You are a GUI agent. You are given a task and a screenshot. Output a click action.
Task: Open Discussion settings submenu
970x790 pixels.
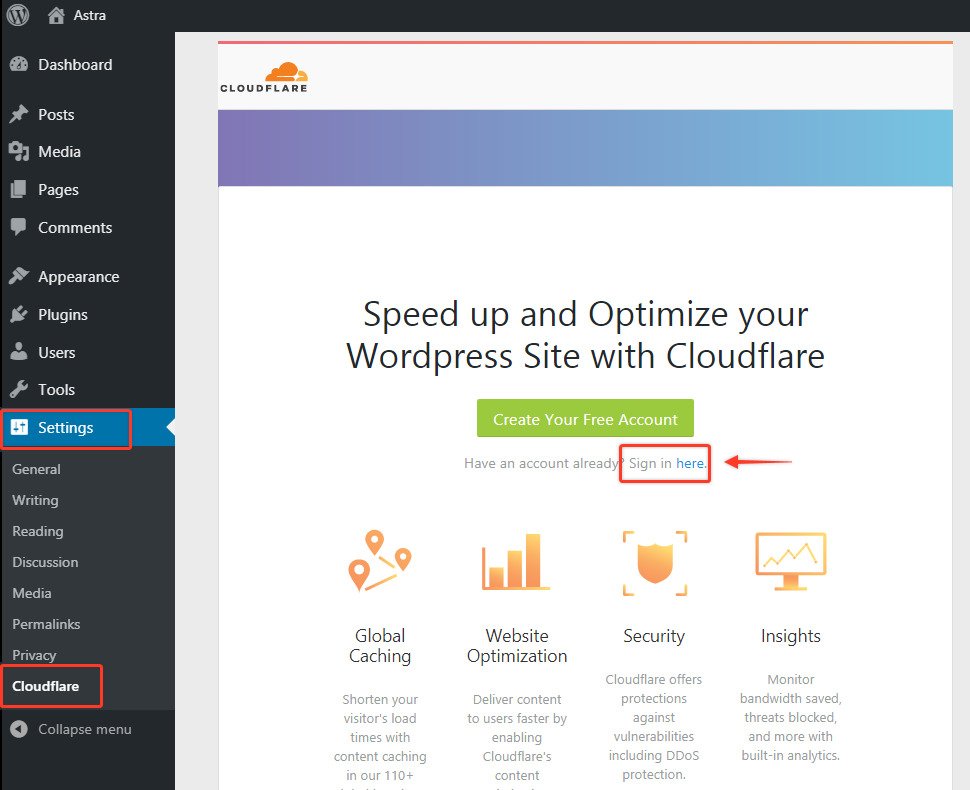coord(45,562)
